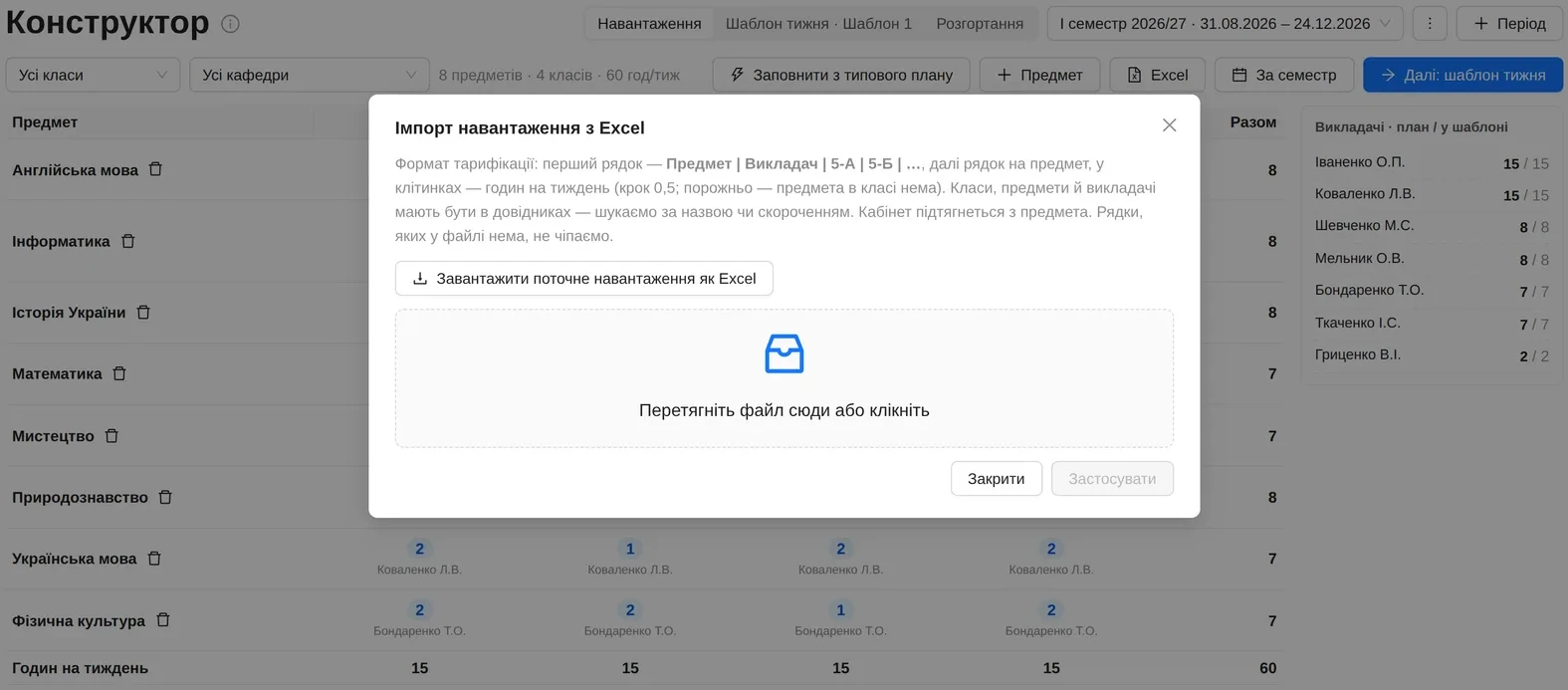Click the Застосувати button
The height and width of the screenshot is (690, 1568).
[1112, 479]
